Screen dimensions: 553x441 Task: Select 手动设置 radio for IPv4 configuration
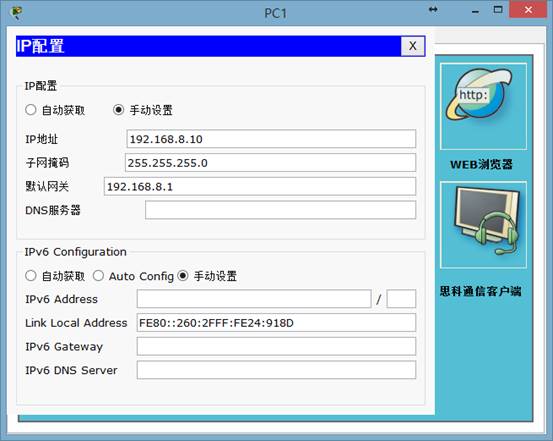pos(118,110)
